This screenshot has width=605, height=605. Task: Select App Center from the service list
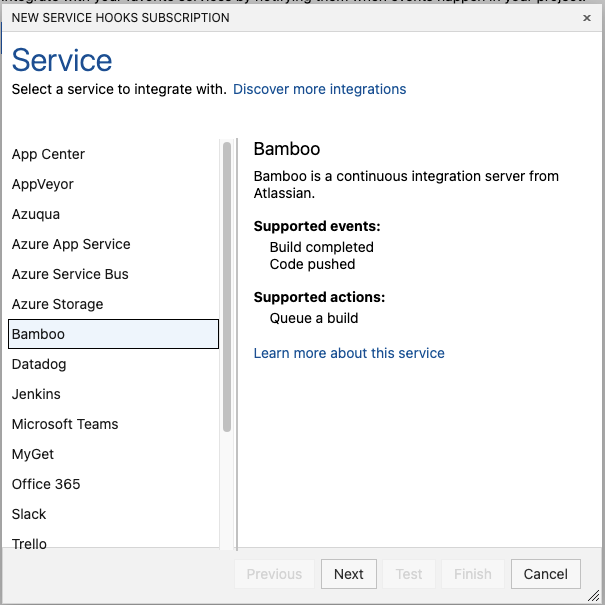pos(48,154)
